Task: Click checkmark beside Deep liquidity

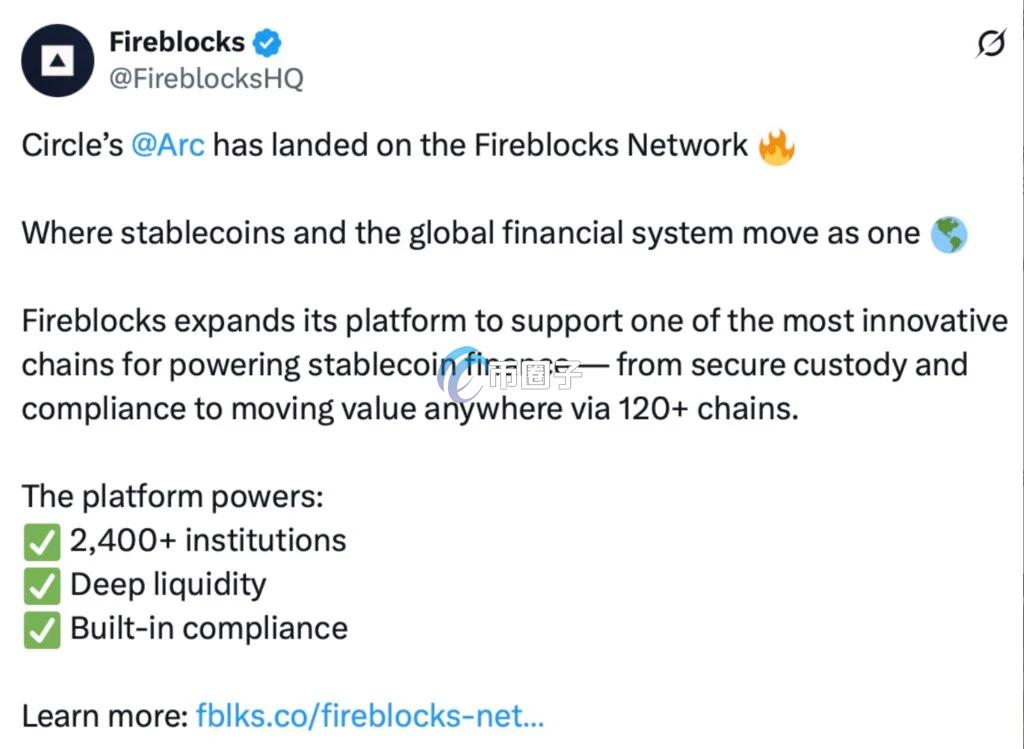Action: pos(41,586)
